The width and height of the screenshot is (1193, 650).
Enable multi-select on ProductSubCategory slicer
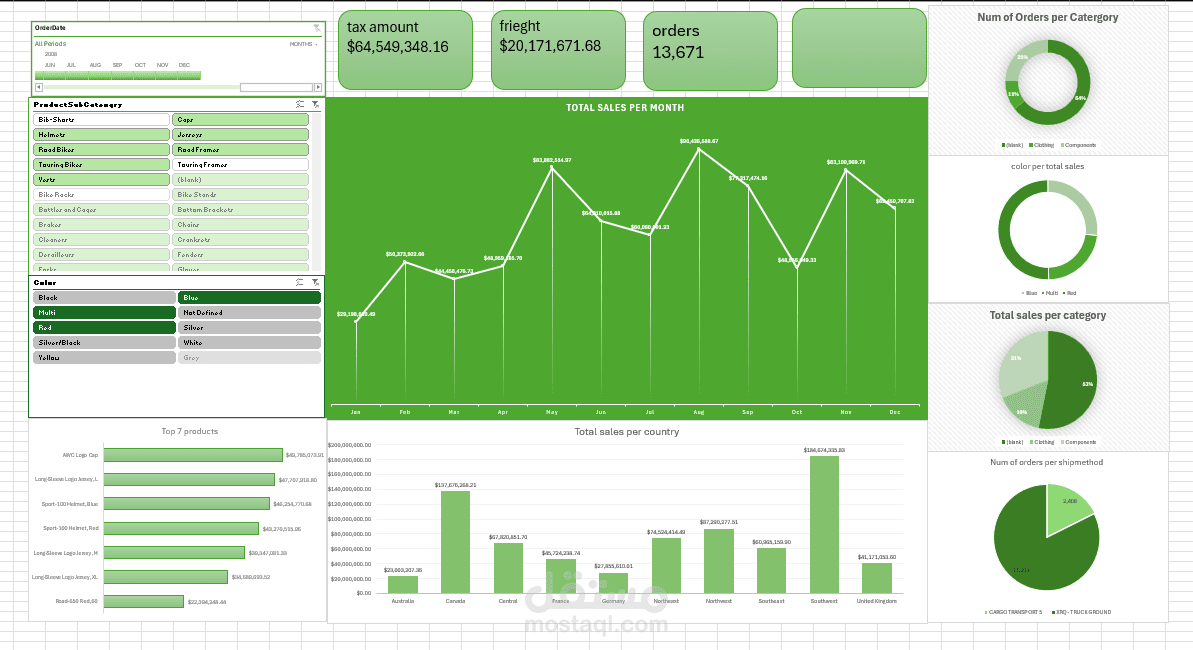click(300, 103)
